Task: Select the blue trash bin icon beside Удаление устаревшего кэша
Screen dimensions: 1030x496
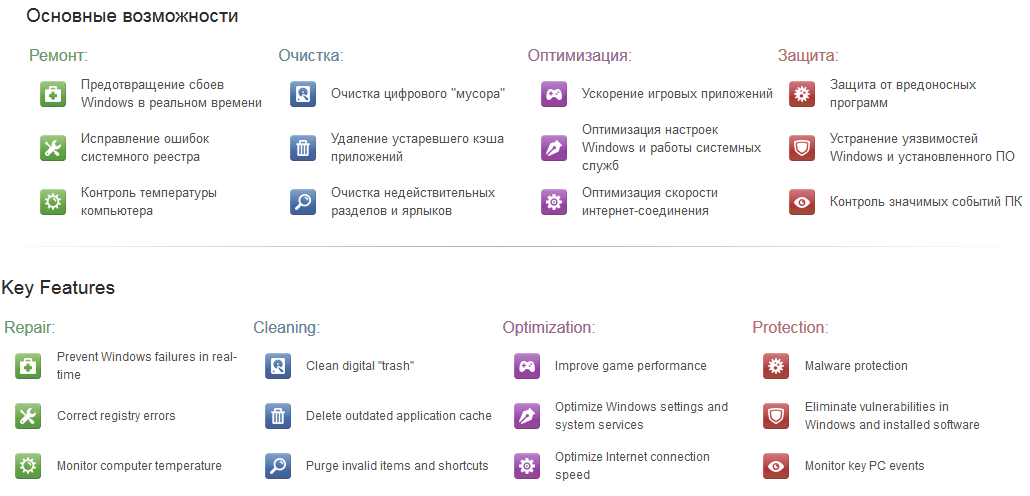Action: click(303, 148)
